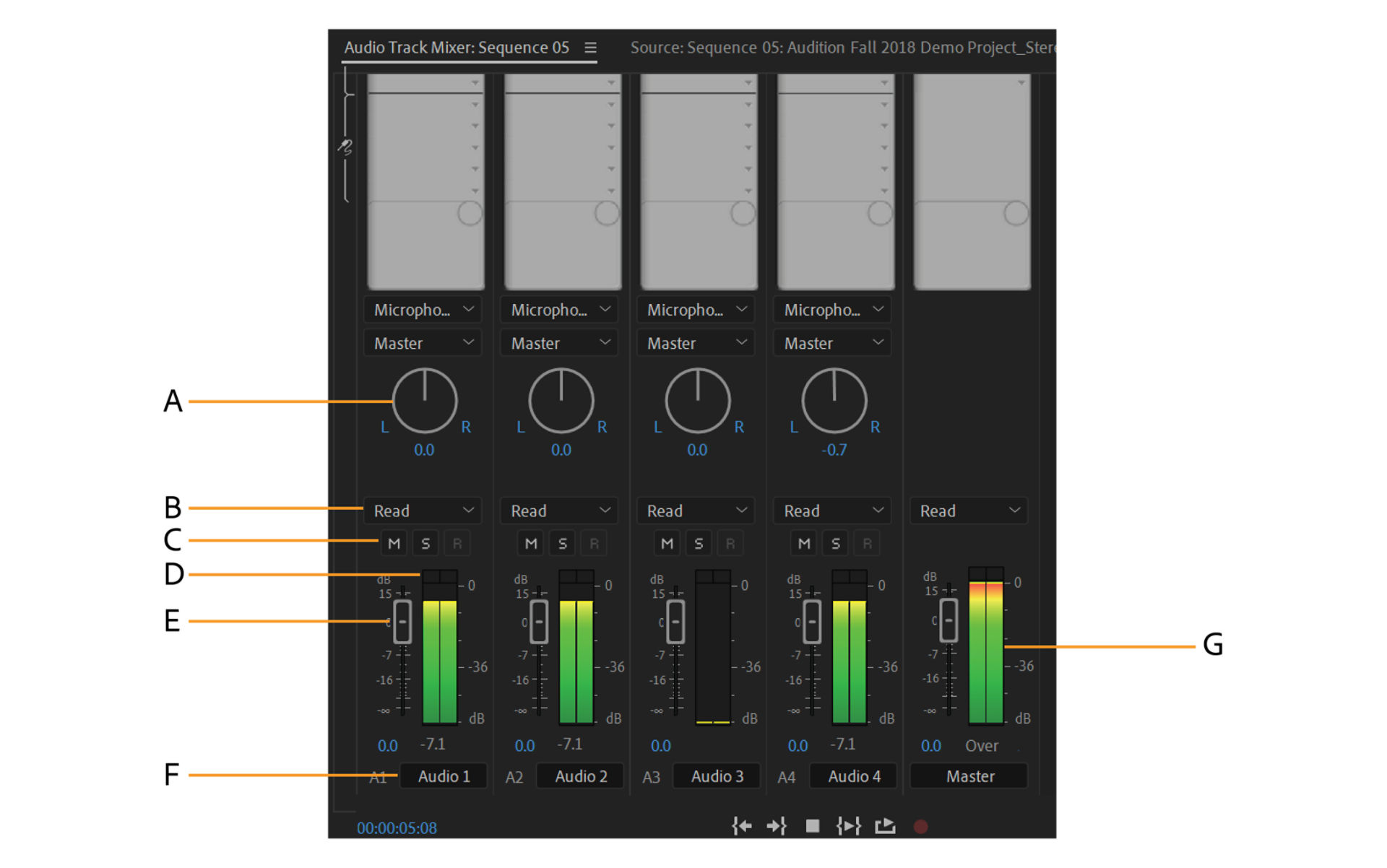
Task: Click the Go to Out Point icon
Action: click(x=776, y=825)
